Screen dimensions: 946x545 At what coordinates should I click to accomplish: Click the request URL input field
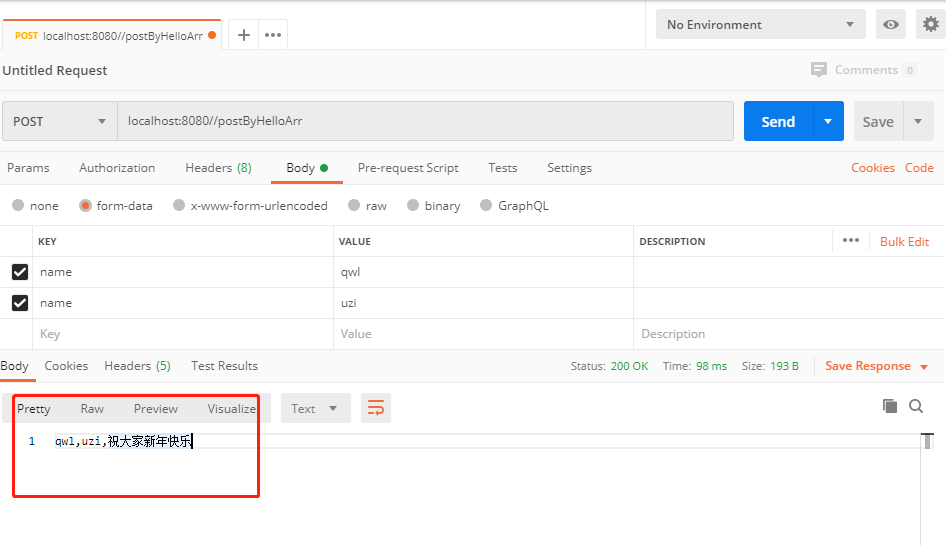tap(425, 121)
